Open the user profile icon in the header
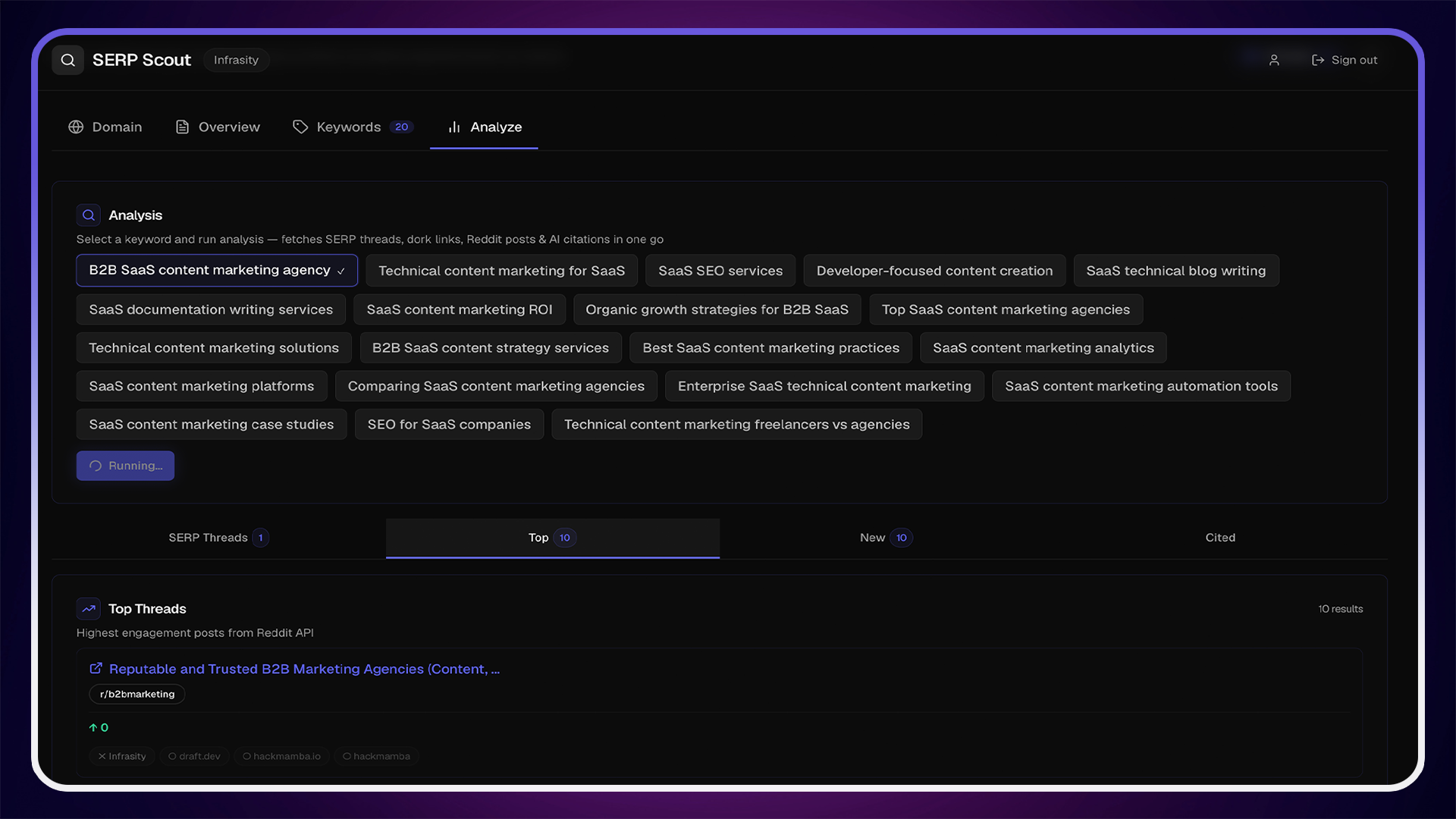Image resolution: width=1456 pixels, height=819 pixels. coord(1274,60)
